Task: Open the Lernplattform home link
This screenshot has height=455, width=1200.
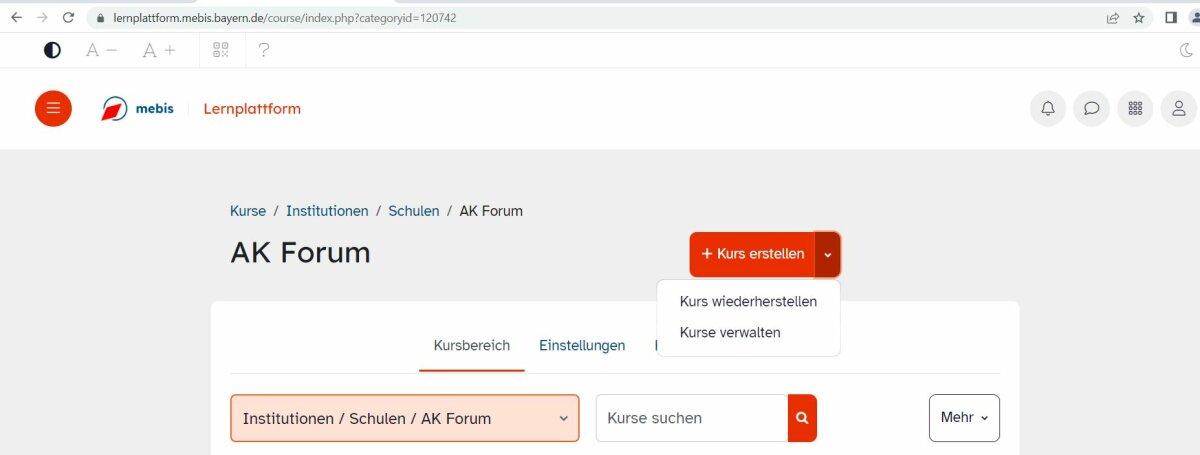Action: 252,108
